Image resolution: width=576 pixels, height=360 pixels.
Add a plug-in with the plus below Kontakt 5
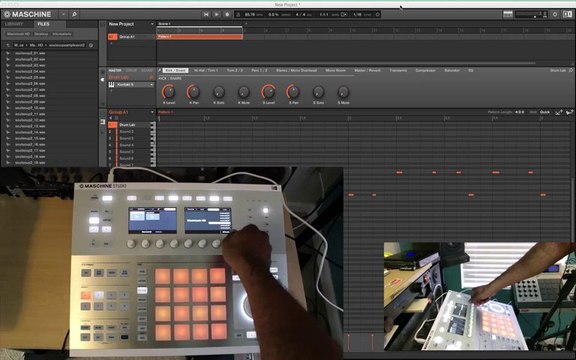pyautogui.click(x=111, y=90)
